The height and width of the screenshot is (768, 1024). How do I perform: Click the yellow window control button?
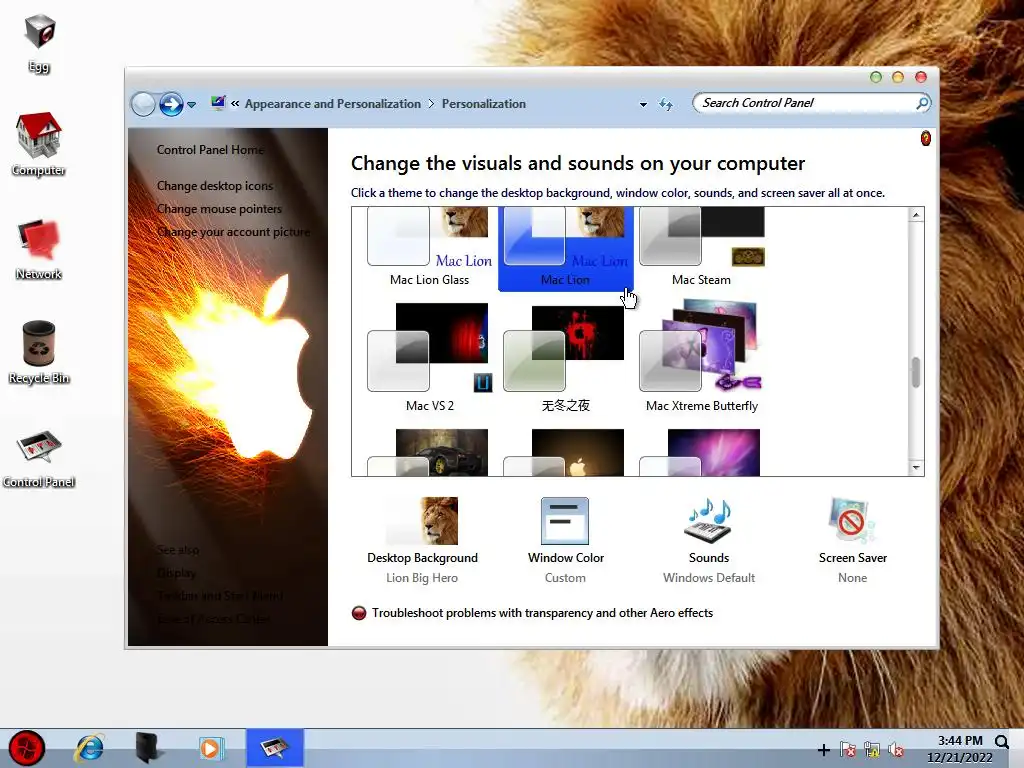click(x=898, y=77)
